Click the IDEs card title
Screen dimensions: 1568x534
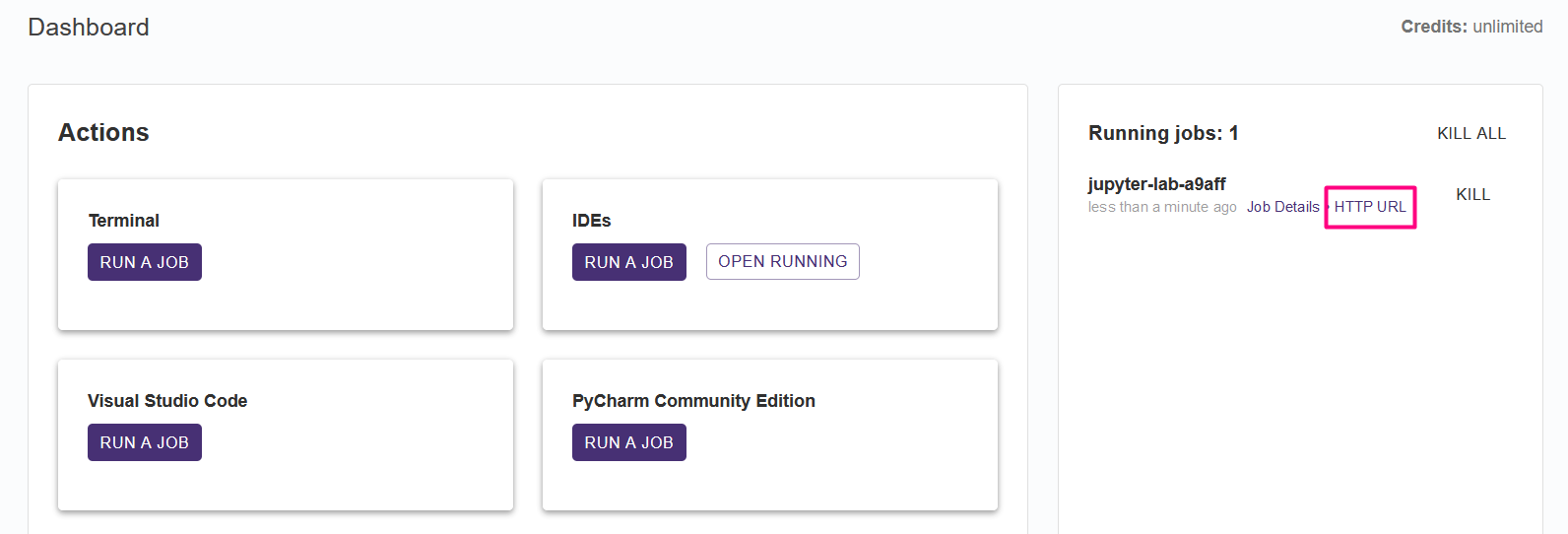pyautogui.click(x=592, y=221)
